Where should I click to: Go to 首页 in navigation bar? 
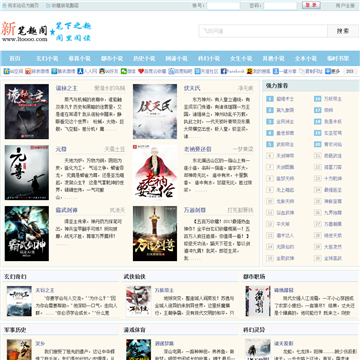coord(15,58)
